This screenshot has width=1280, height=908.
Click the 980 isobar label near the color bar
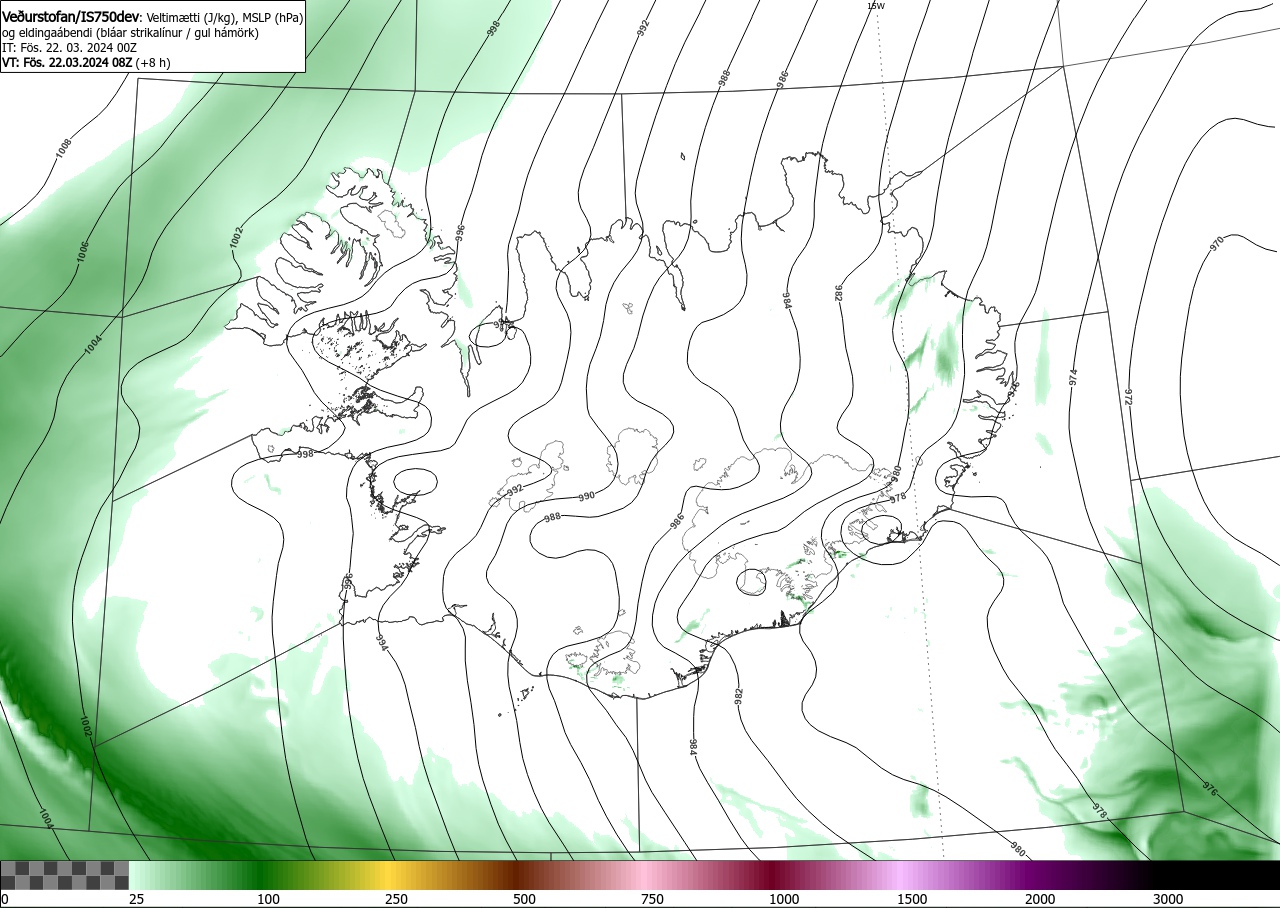[1017, 850]
